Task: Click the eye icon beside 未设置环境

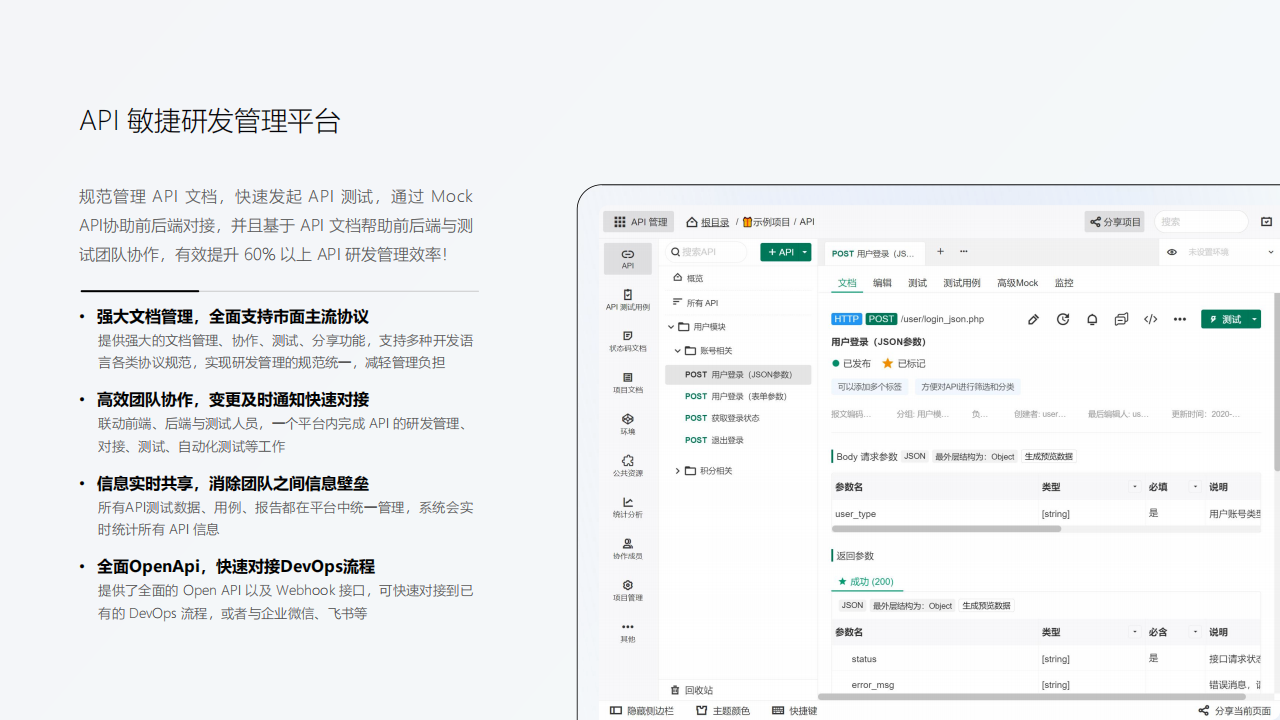Action: 1172,252
